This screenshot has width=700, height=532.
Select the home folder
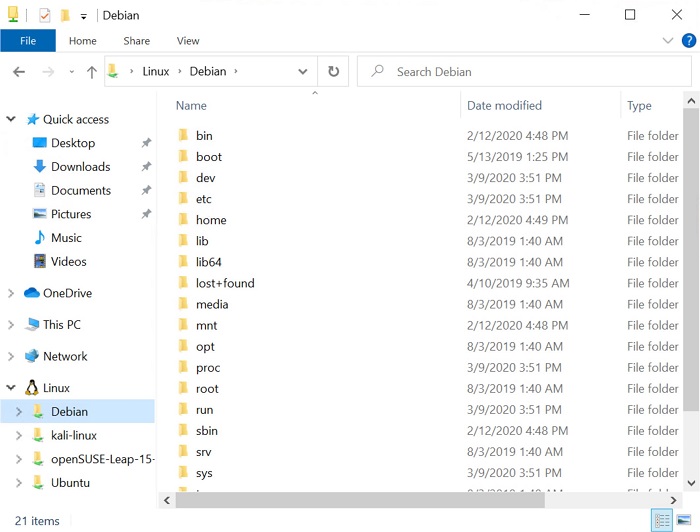(211, 220)
